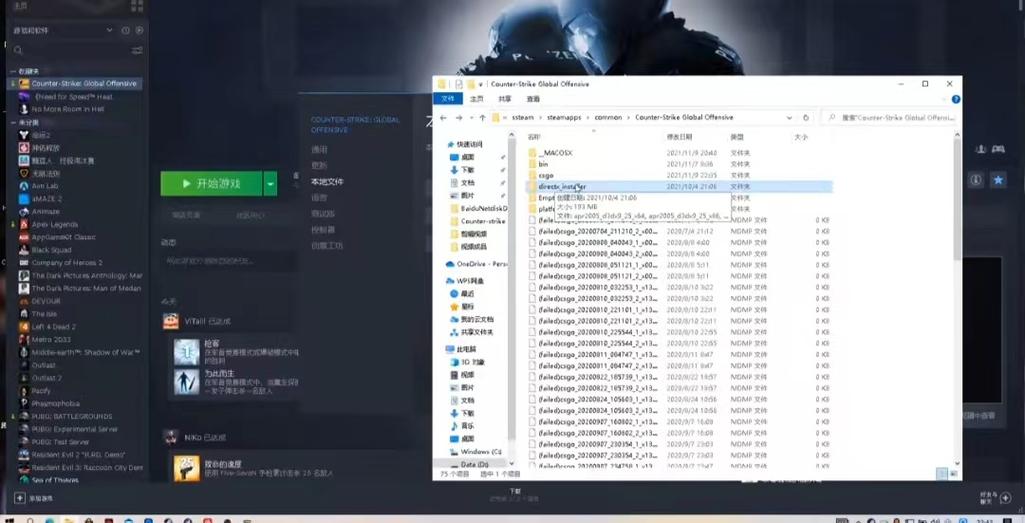The width and height of the screenshot is (1025, 523).
Task: Collapse the second Steam library collection group
Action: pyautogui.click(x=12, y=122)
